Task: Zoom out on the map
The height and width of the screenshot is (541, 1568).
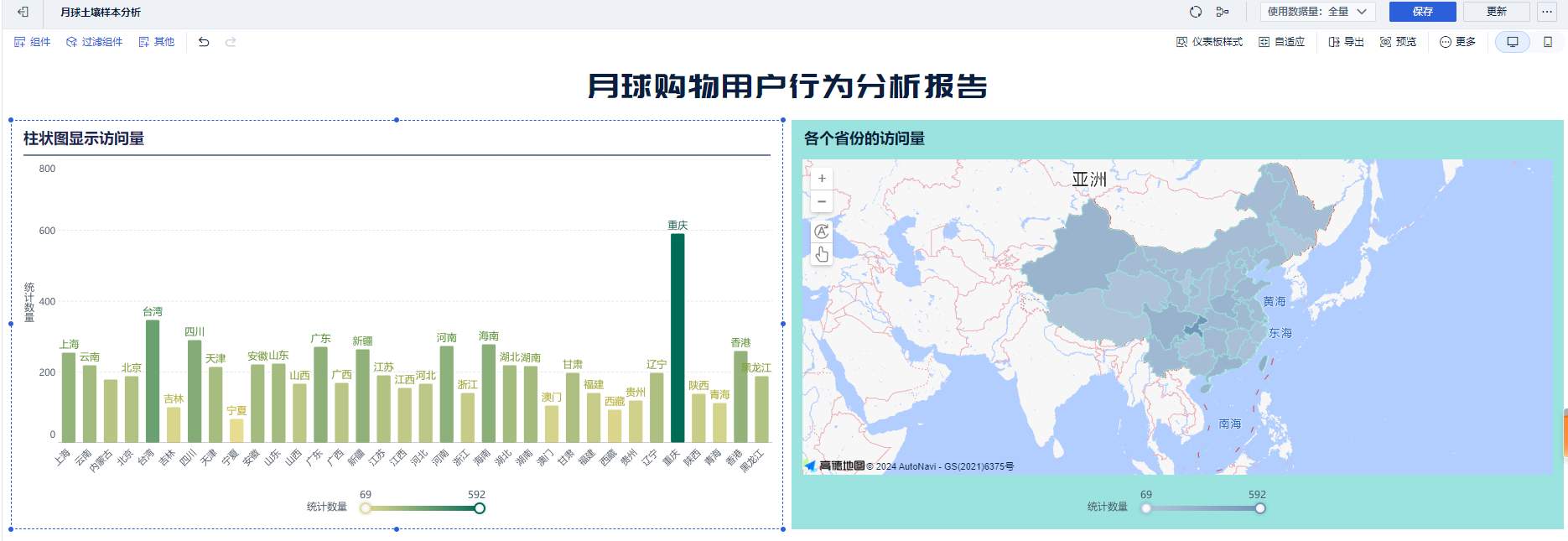Action: (822, 201)
